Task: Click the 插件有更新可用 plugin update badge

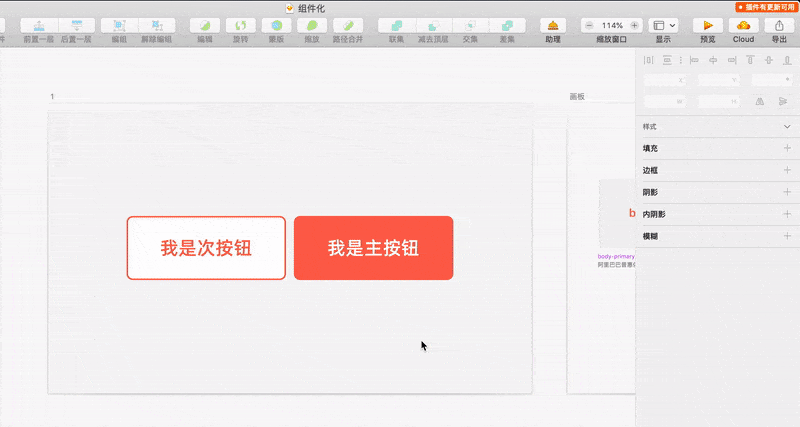Action: tap(766, 6)
